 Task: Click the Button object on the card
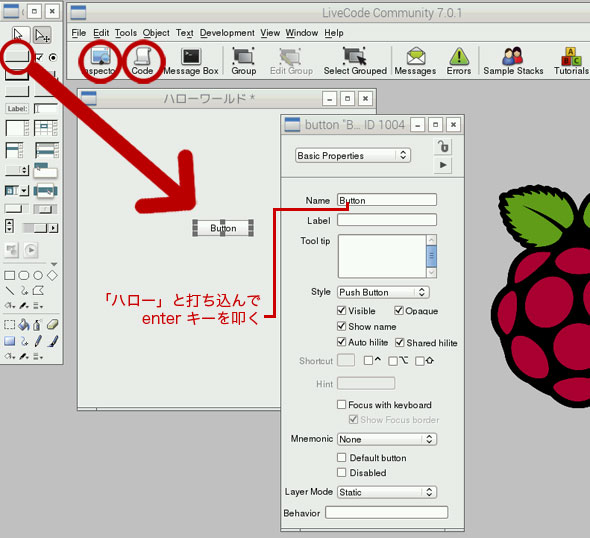tap(223, 228)
